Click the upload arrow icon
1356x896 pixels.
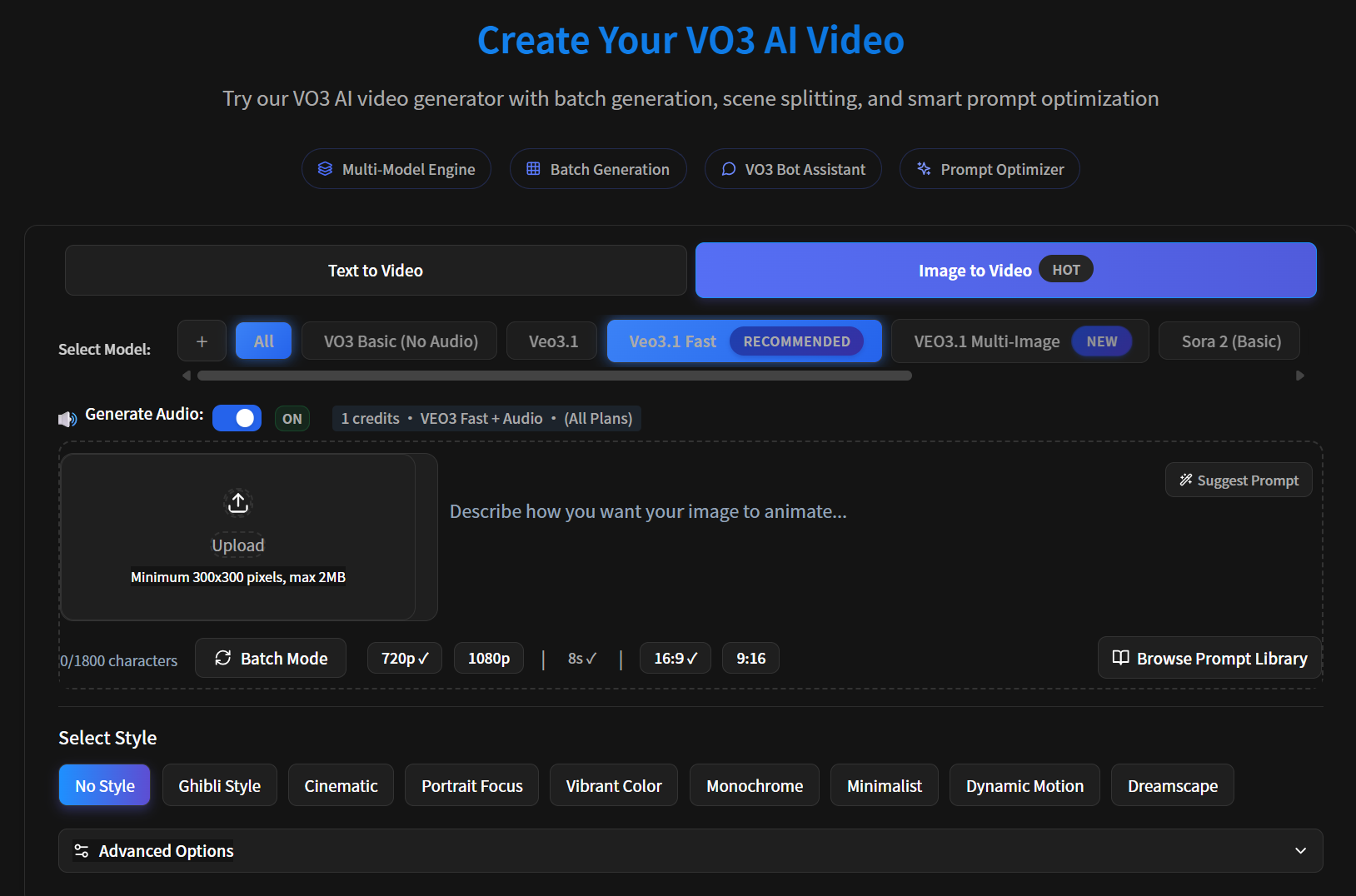pyautogui.click(x=238, y=503)
